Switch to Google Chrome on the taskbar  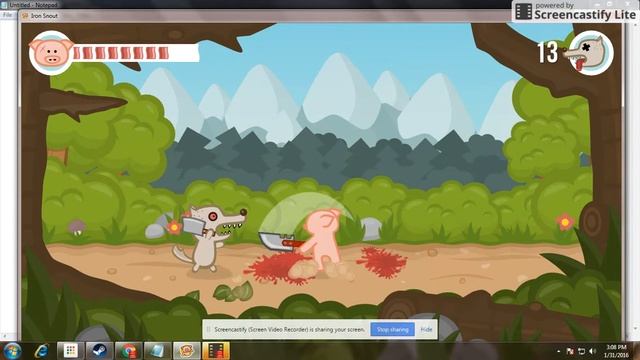pos(129,351)
